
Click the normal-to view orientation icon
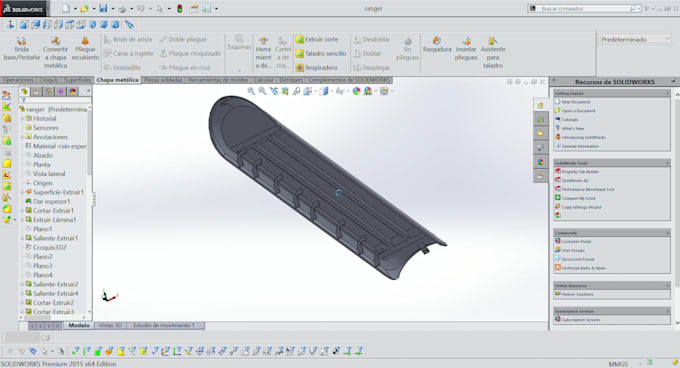coord(10,25)
